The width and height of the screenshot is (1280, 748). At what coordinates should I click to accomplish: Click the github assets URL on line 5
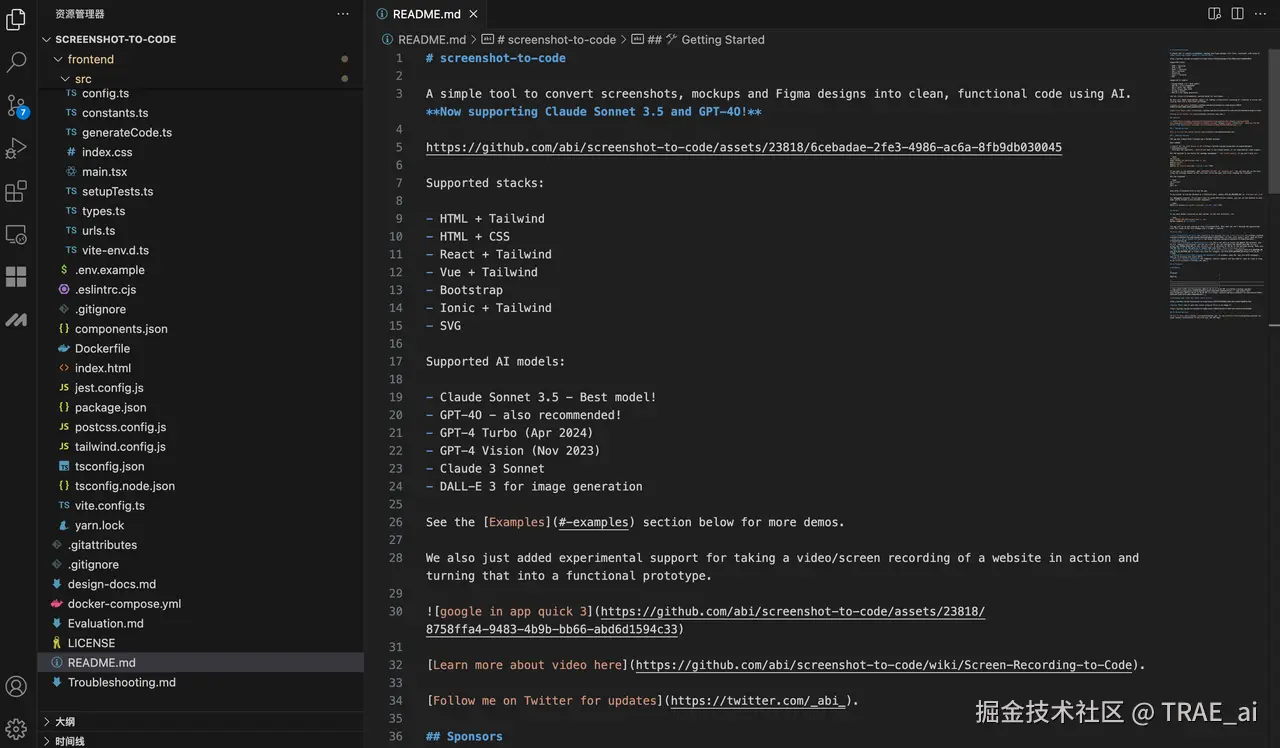(744, 147)
